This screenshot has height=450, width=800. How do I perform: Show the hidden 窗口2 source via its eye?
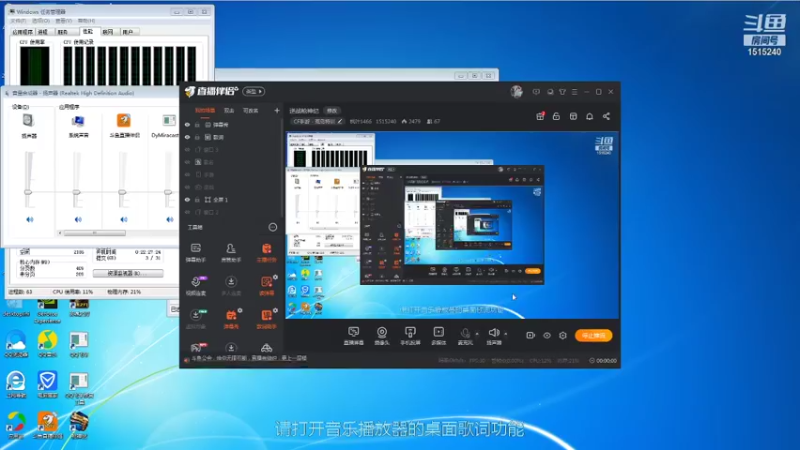point(187,212)
